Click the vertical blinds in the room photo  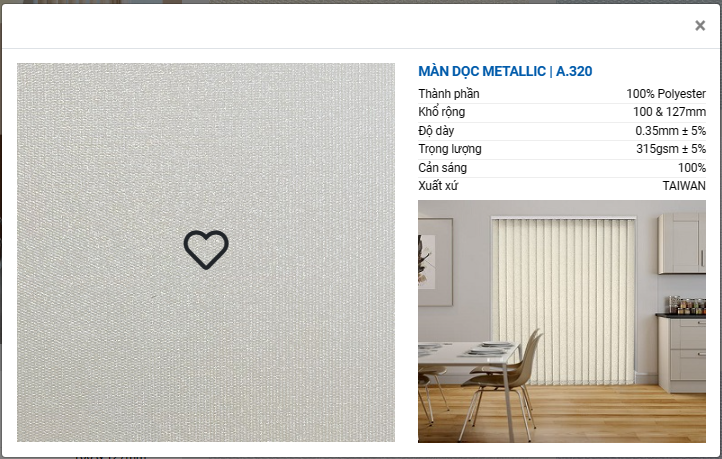click(x=564, y=300)
